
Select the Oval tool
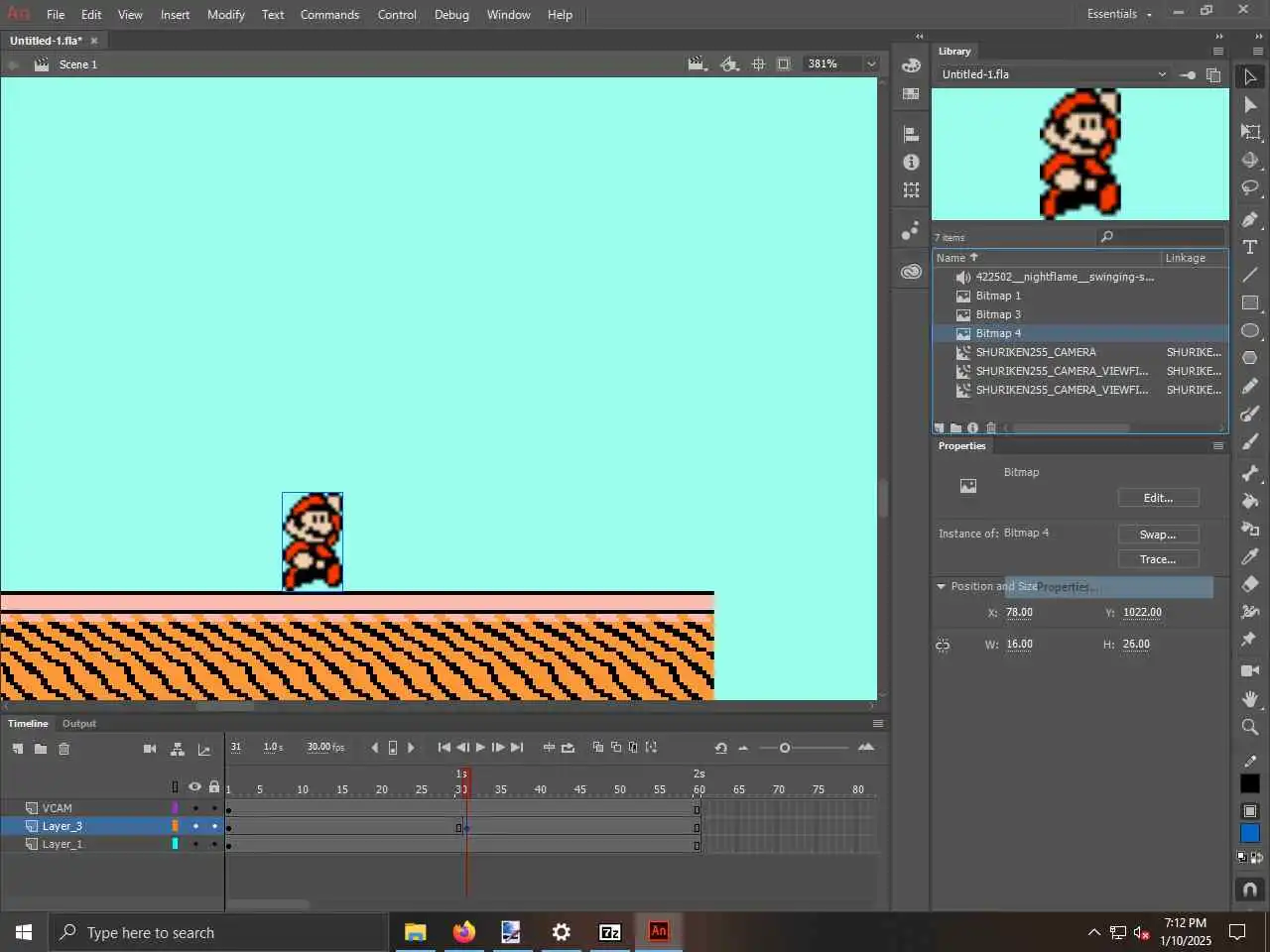tap(1250, 330)
